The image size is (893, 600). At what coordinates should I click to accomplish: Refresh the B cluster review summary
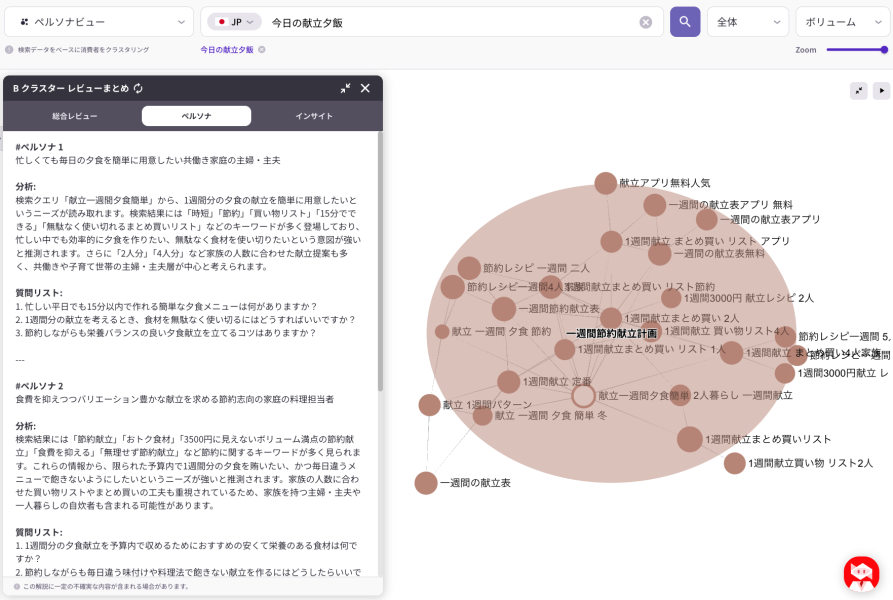138,88
